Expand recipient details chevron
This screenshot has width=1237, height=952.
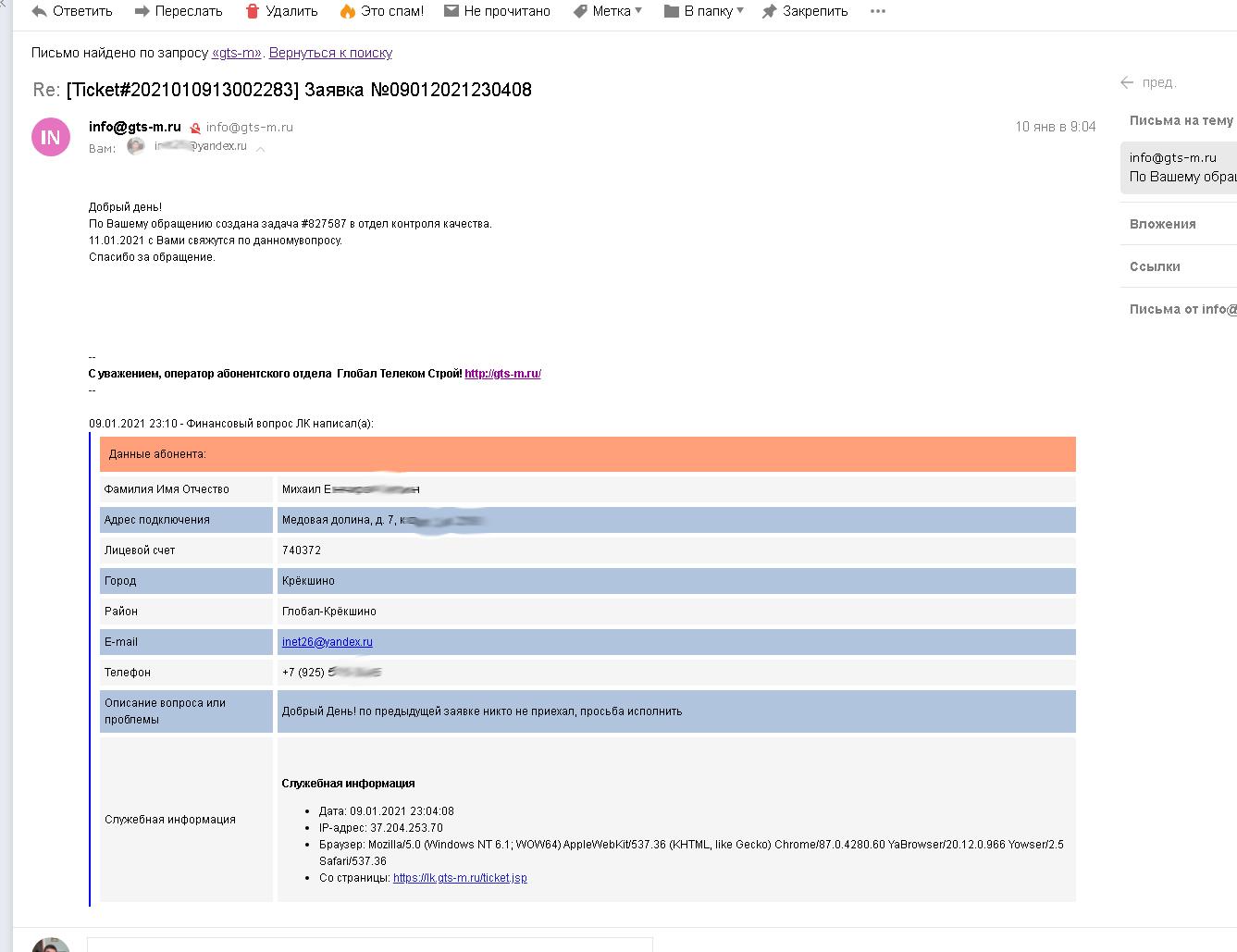[261, 148]
